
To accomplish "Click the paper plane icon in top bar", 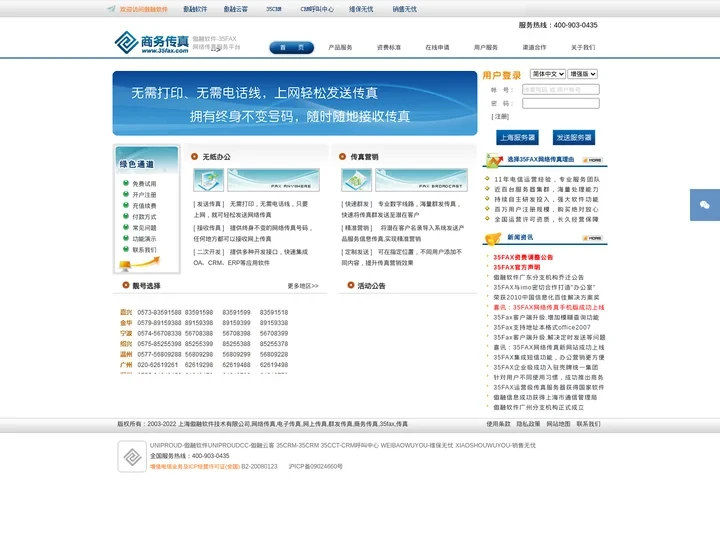I will (x=111, y=9).
